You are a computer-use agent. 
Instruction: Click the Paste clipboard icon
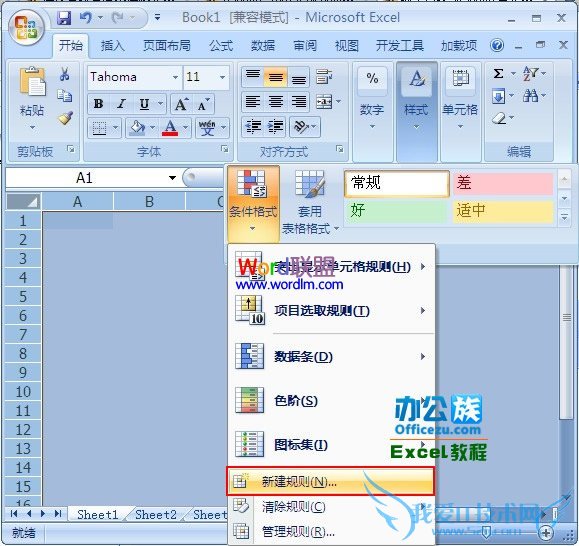32,82
